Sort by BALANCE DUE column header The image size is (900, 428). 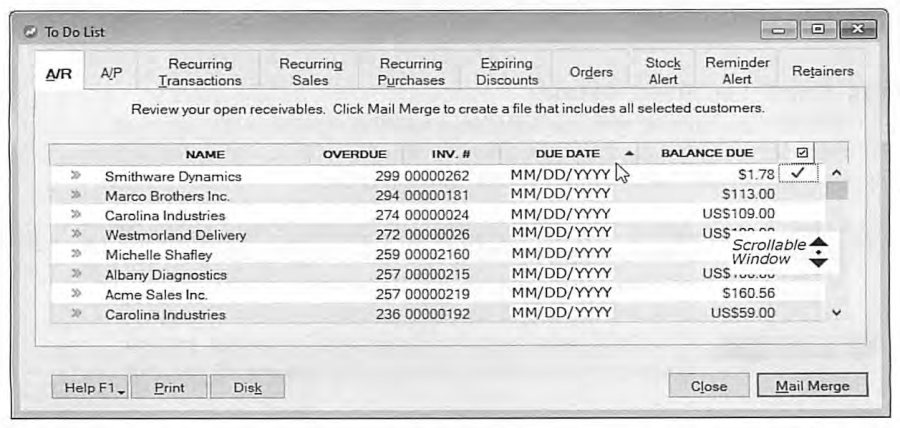[707, 153]
